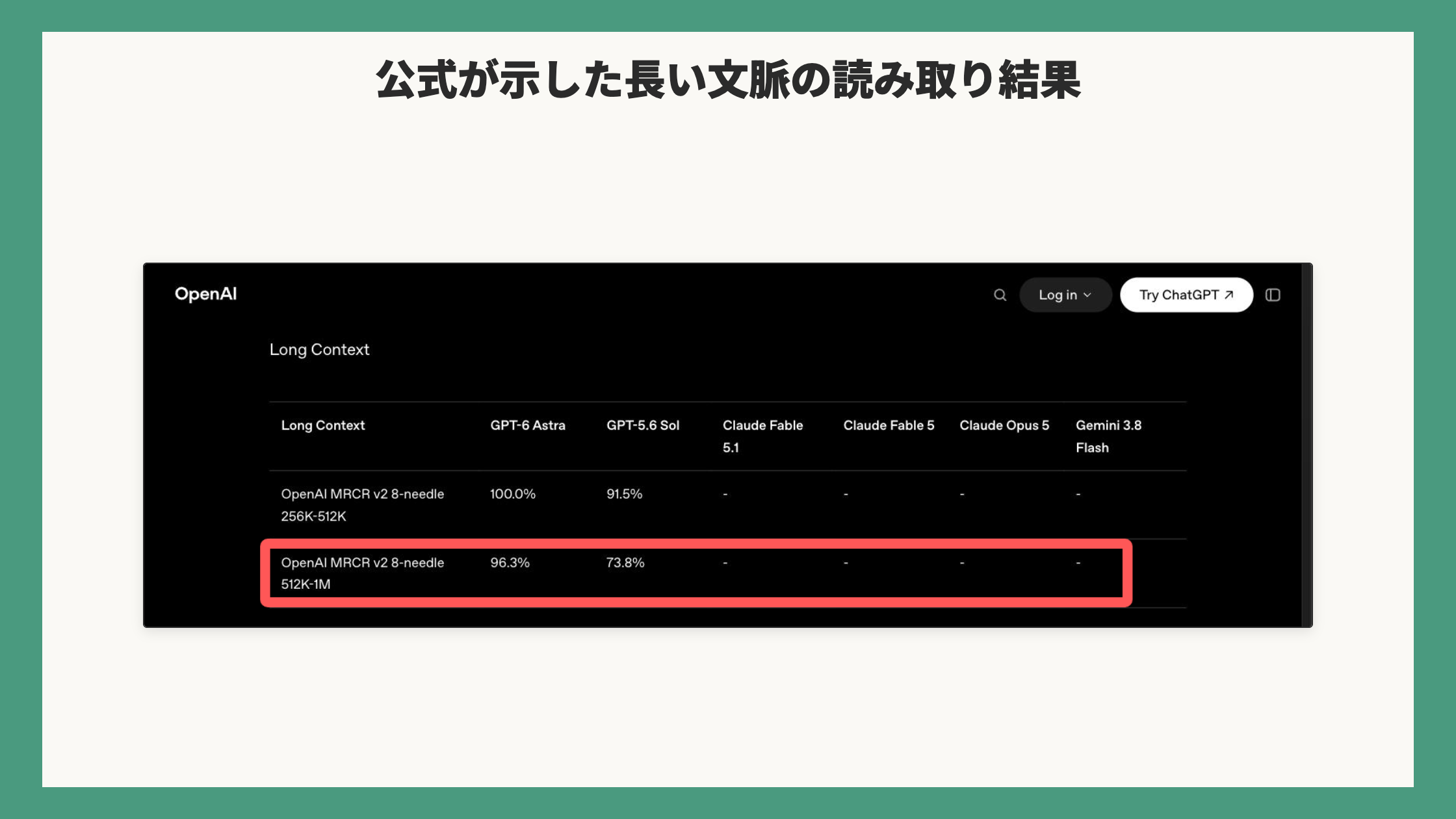Click the Try ChatGPT button

click(1186, 295)
